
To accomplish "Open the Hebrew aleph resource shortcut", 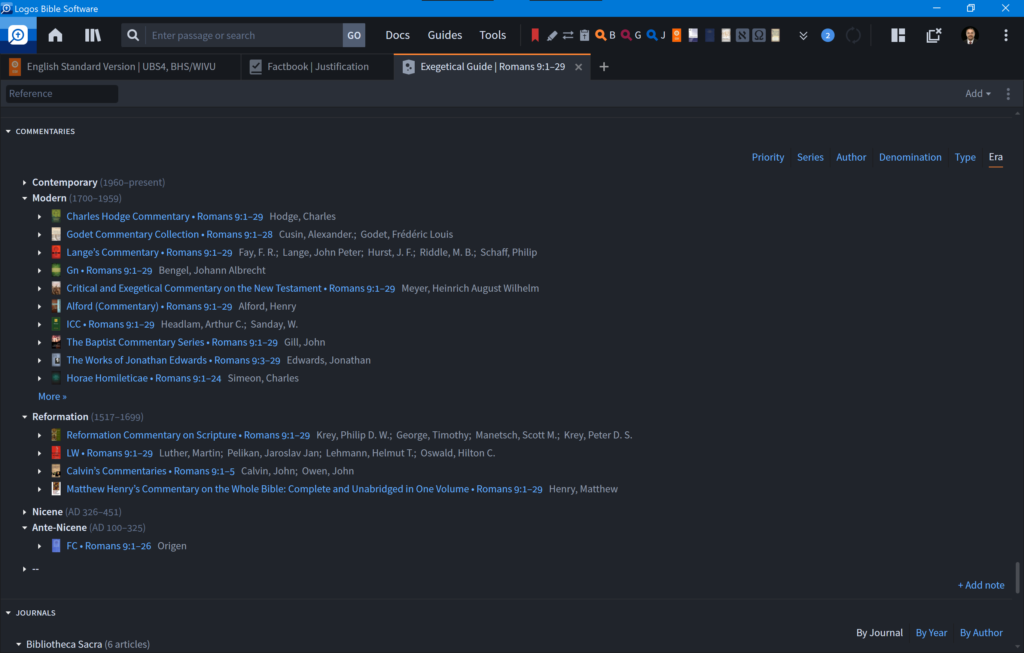I will 742,35.
